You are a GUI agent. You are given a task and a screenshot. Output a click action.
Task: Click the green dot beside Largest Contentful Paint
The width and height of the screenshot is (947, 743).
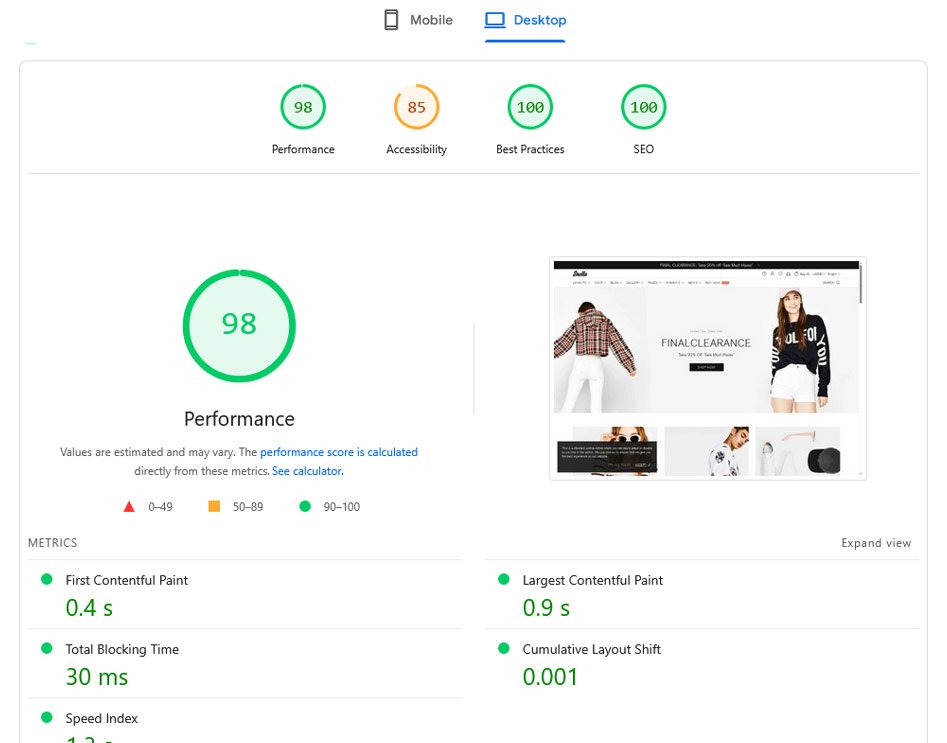pos(504,579)
